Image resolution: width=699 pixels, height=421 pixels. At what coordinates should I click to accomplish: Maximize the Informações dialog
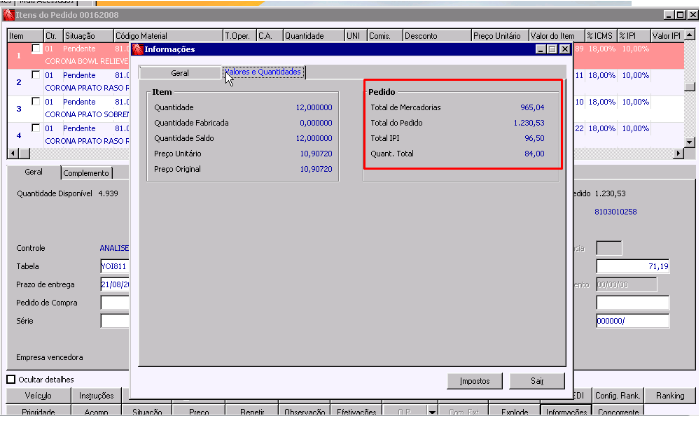click(552, 49)
